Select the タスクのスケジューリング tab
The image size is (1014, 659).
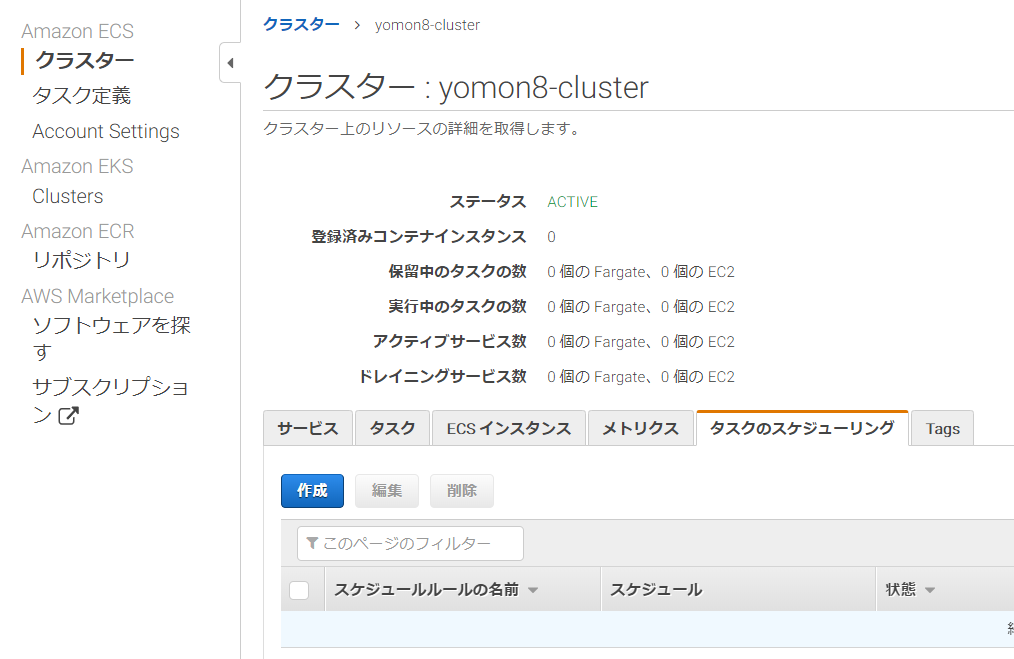tap(802, 428)
